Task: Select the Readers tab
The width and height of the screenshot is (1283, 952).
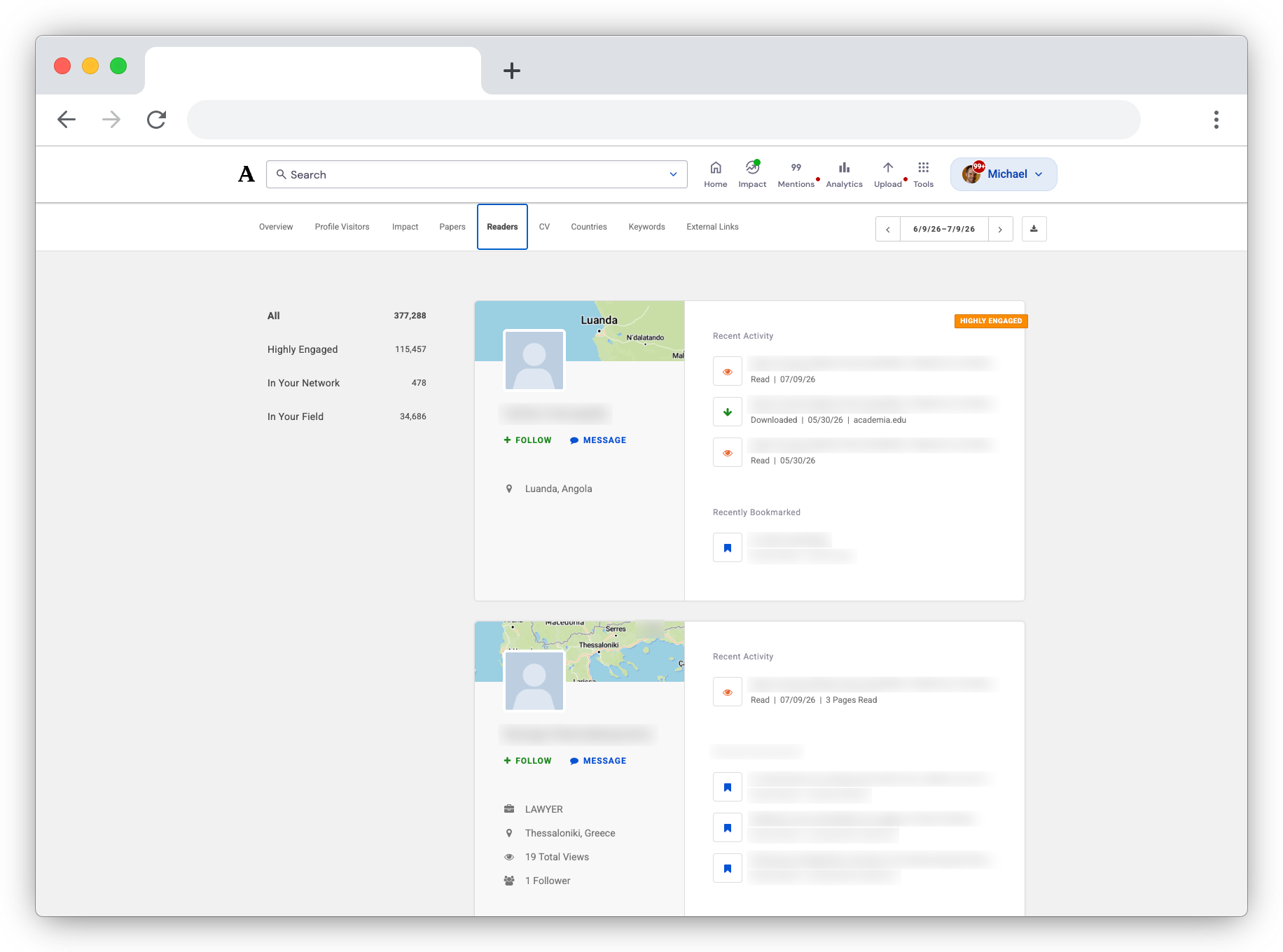Action: [502, 227]
